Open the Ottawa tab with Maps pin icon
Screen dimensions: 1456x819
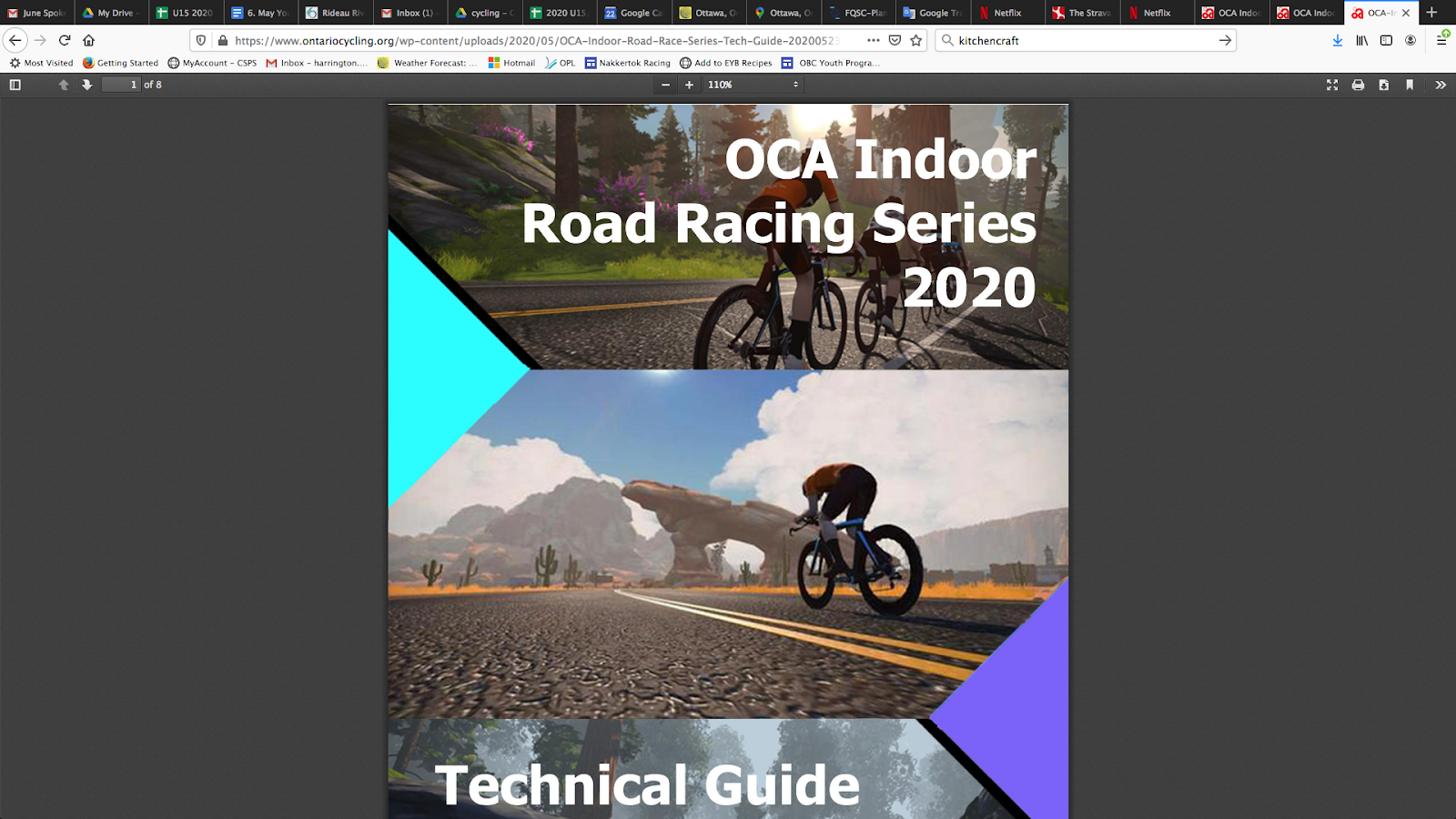[784, 13]
